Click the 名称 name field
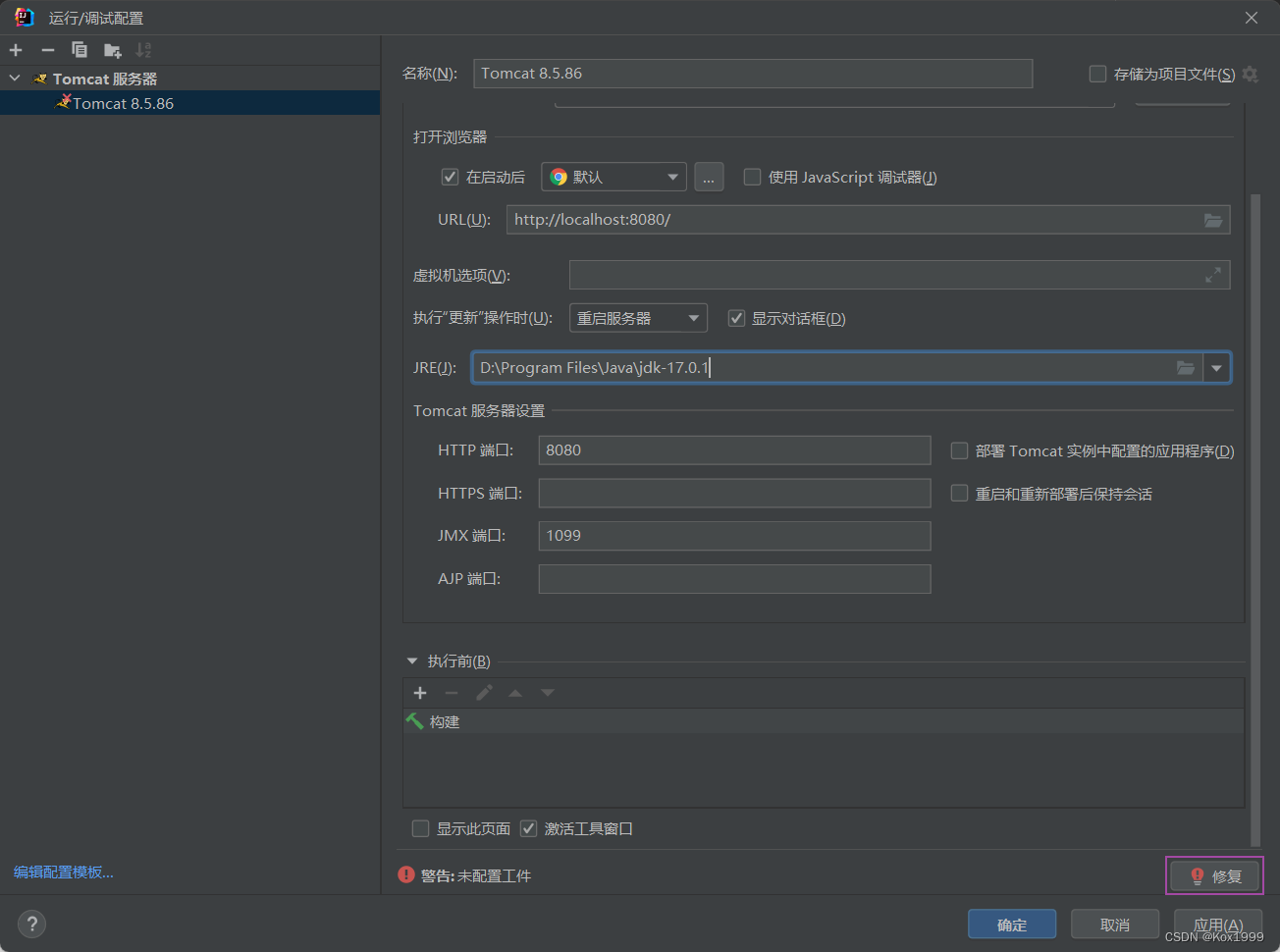Image resolution: width=1280 pixels, height=952 pixels. [x=753, y=74]
